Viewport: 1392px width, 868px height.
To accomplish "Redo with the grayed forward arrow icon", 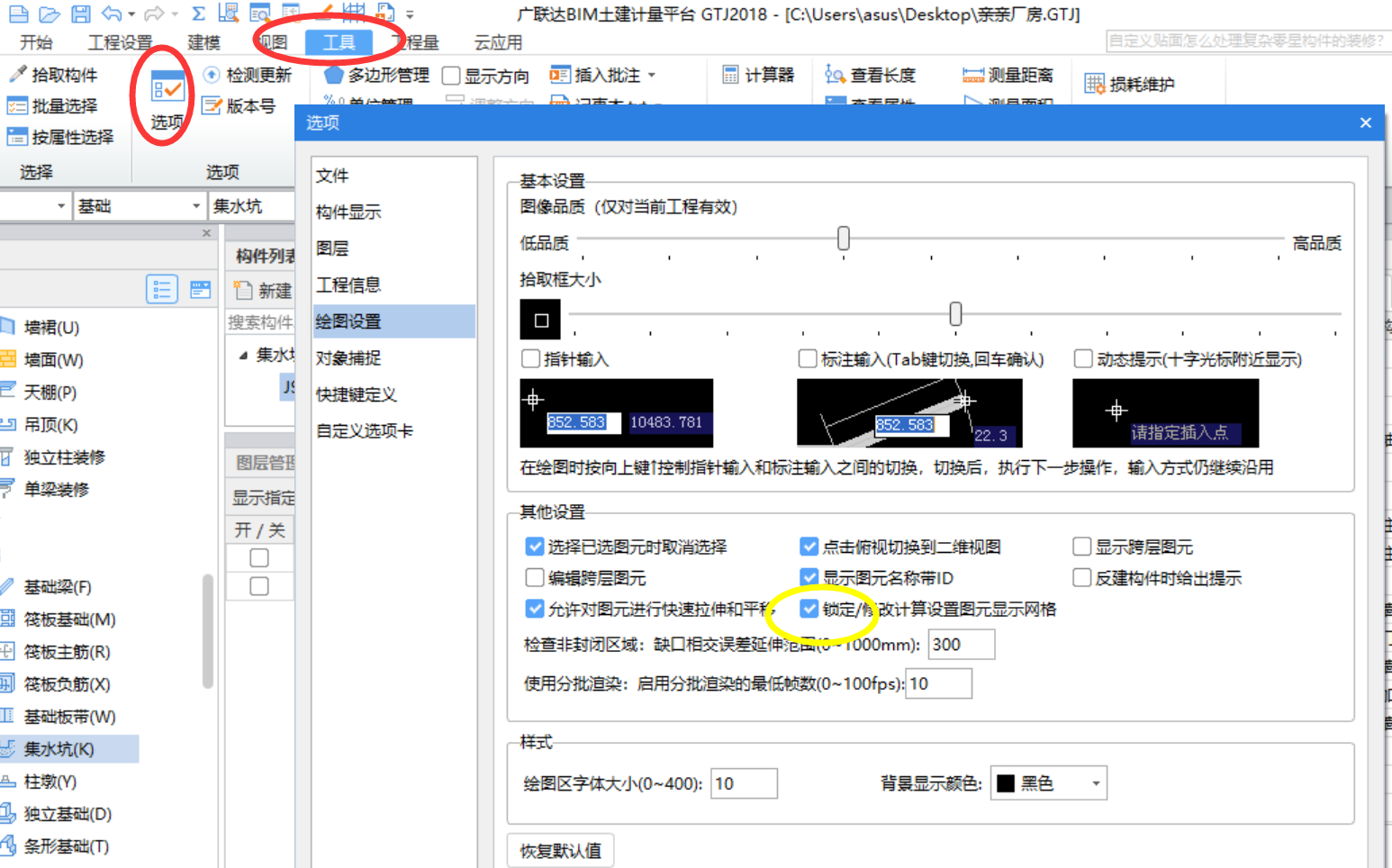I will pos(155,14).
